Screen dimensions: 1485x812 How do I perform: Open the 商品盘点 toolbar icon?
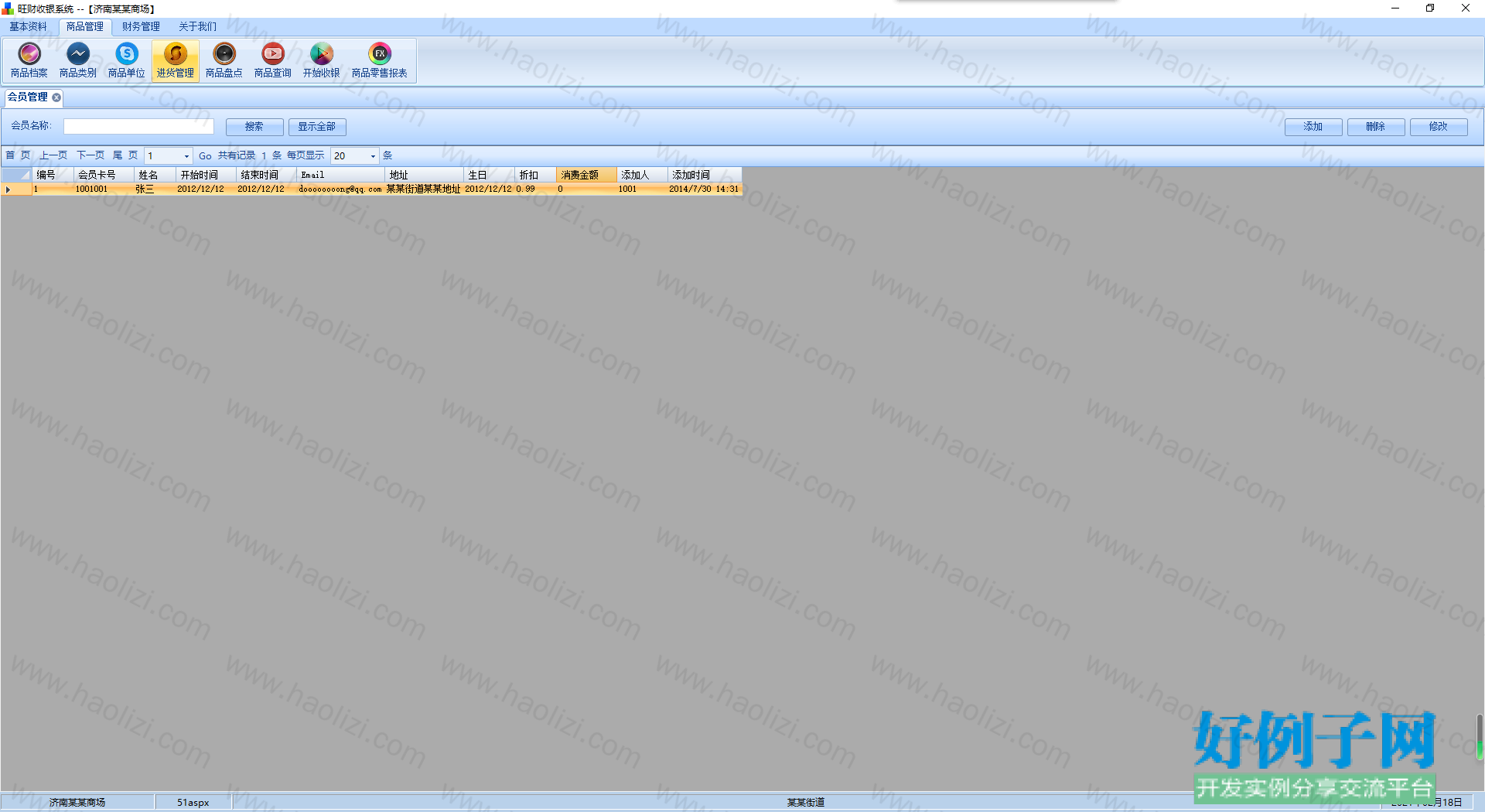coord(224,60)
